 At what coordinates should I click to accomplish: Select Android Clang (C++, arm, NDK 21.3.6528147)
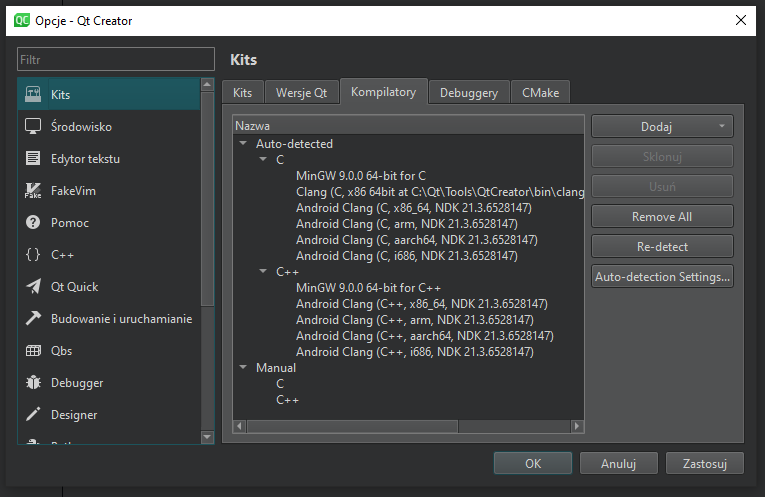pos(415,319)
